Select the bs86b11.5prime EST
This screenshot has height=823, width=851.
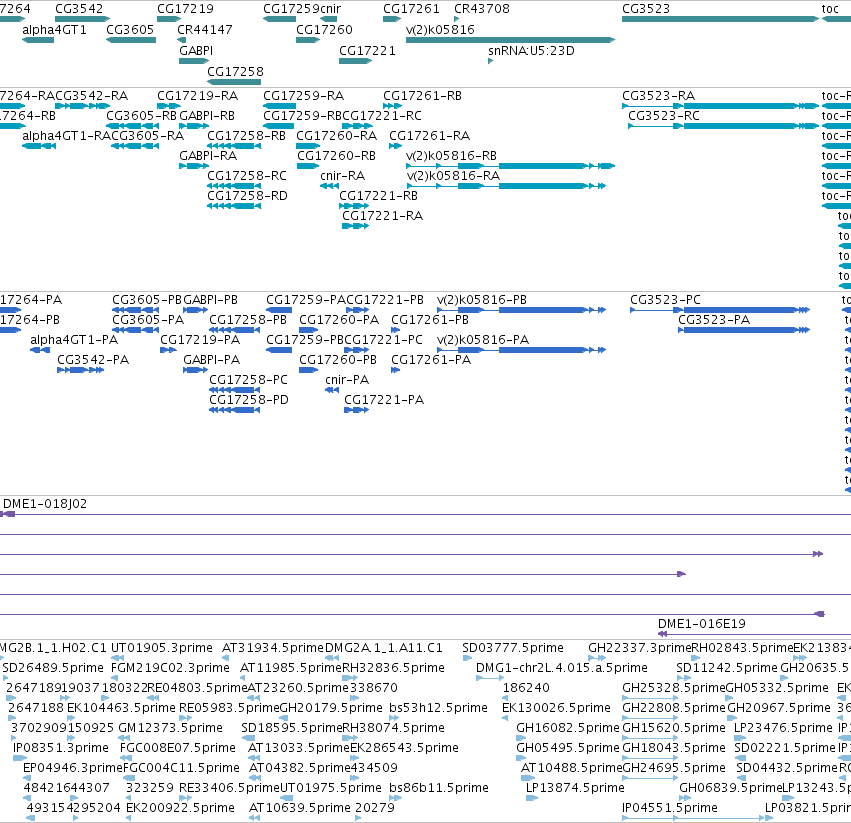tap(395, 797)
